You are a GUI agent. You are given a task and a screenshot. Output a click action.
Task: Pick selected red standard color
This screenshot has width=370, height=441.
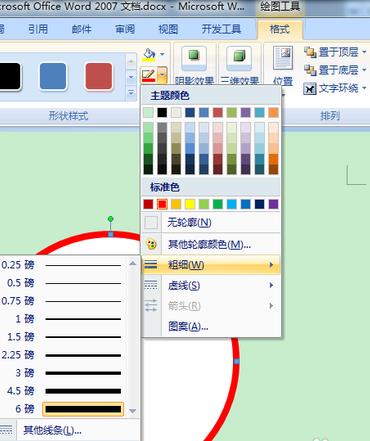[162, 204]
